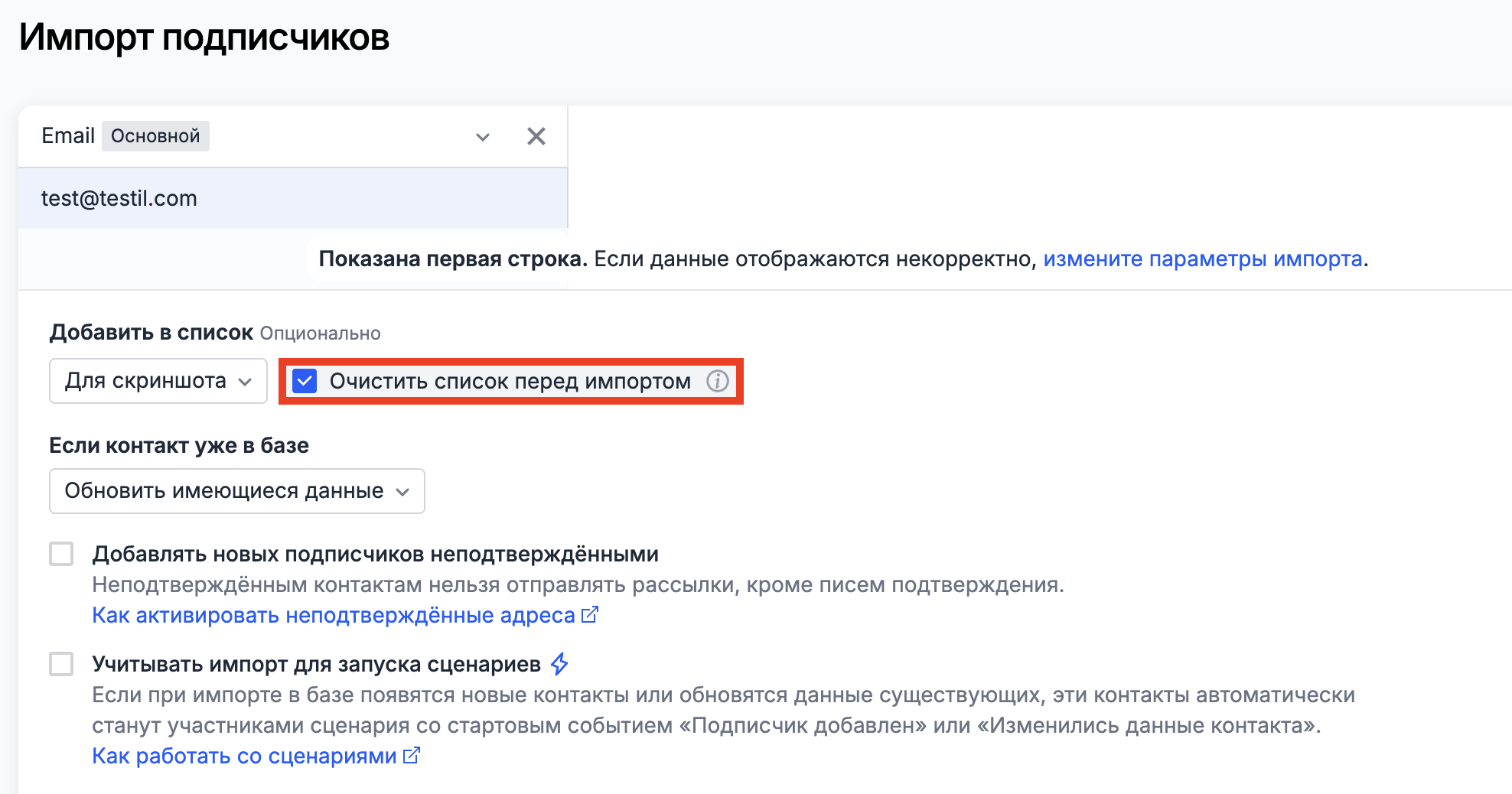Click external-link icon after «Как работать со сценариями»

(412, 756)
